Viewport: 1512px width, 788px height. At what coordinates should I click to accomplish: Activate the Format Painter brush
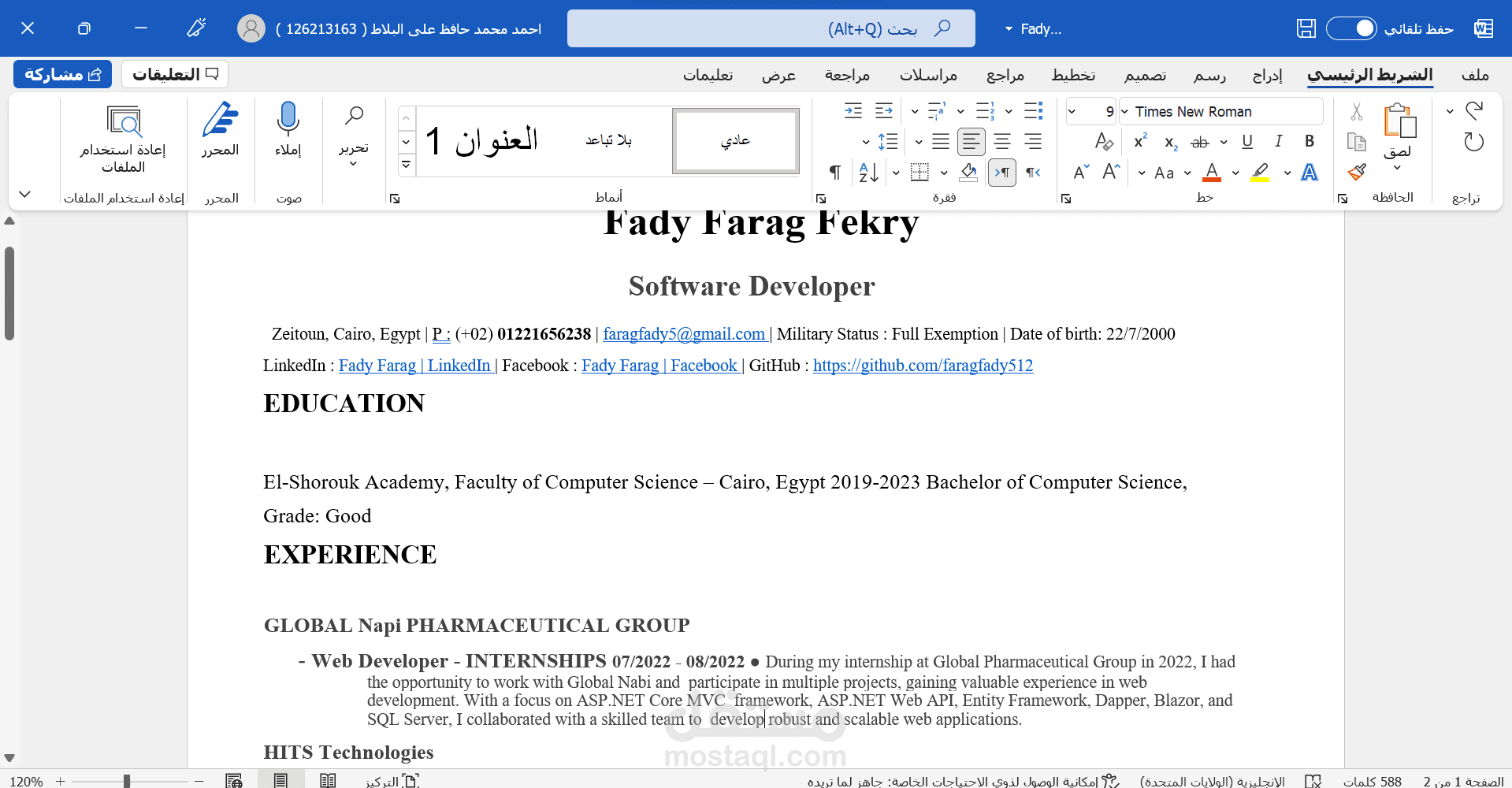[x=1356, y=172]
